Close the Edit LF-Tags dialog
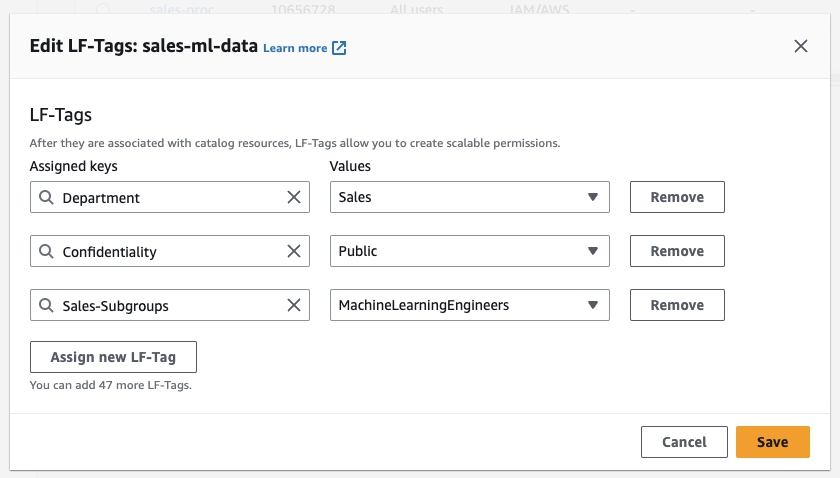Viewport: 840px width, 478px height. 800,46
